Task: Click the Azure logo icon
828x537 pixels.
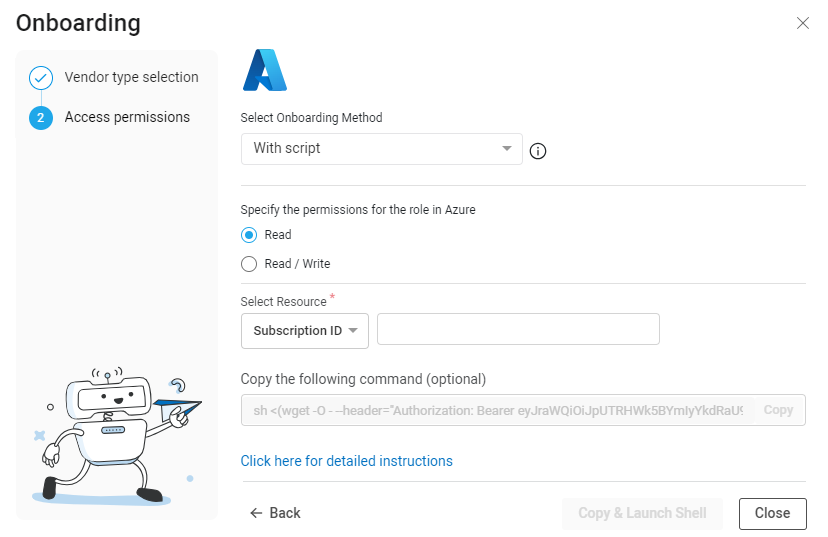Action: click(265, 70)
